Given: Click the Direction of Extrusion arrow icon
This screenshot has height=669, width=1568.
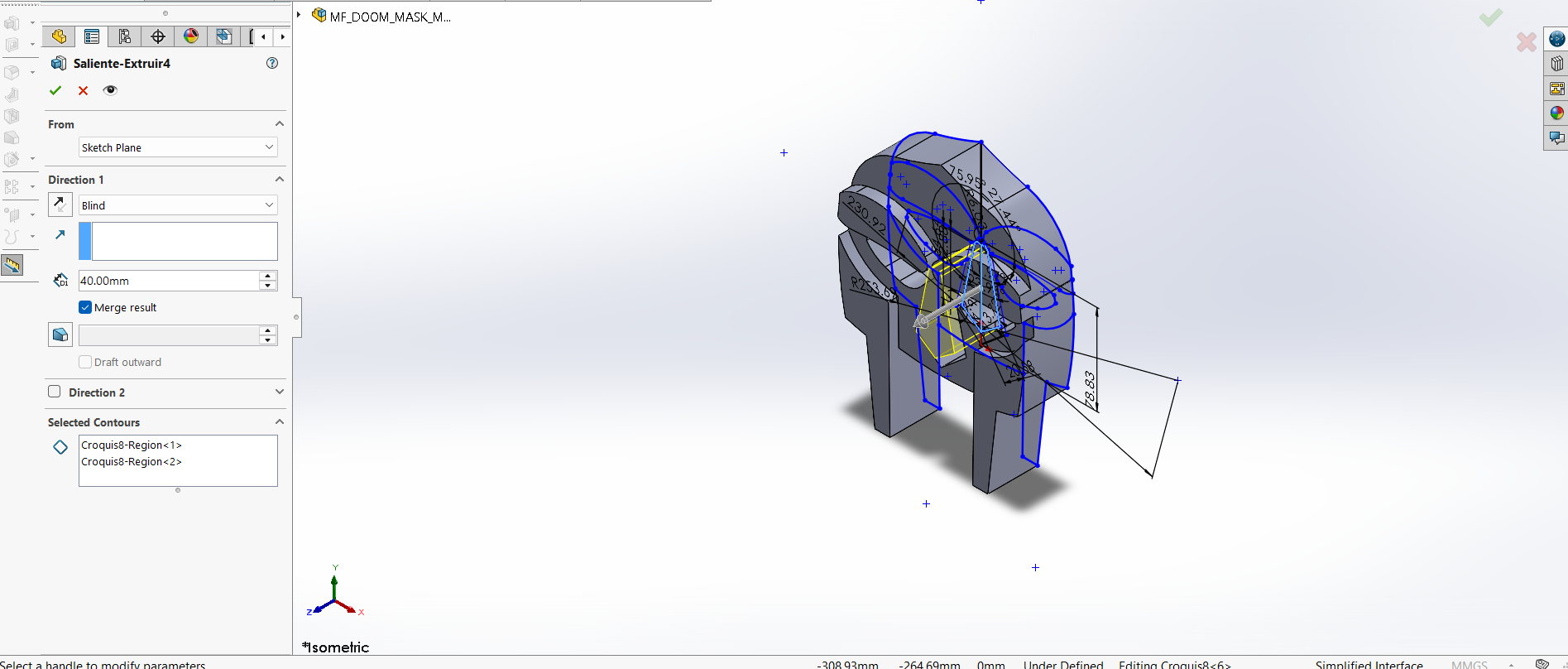Looking at the screenshot, I should [60, 235].
